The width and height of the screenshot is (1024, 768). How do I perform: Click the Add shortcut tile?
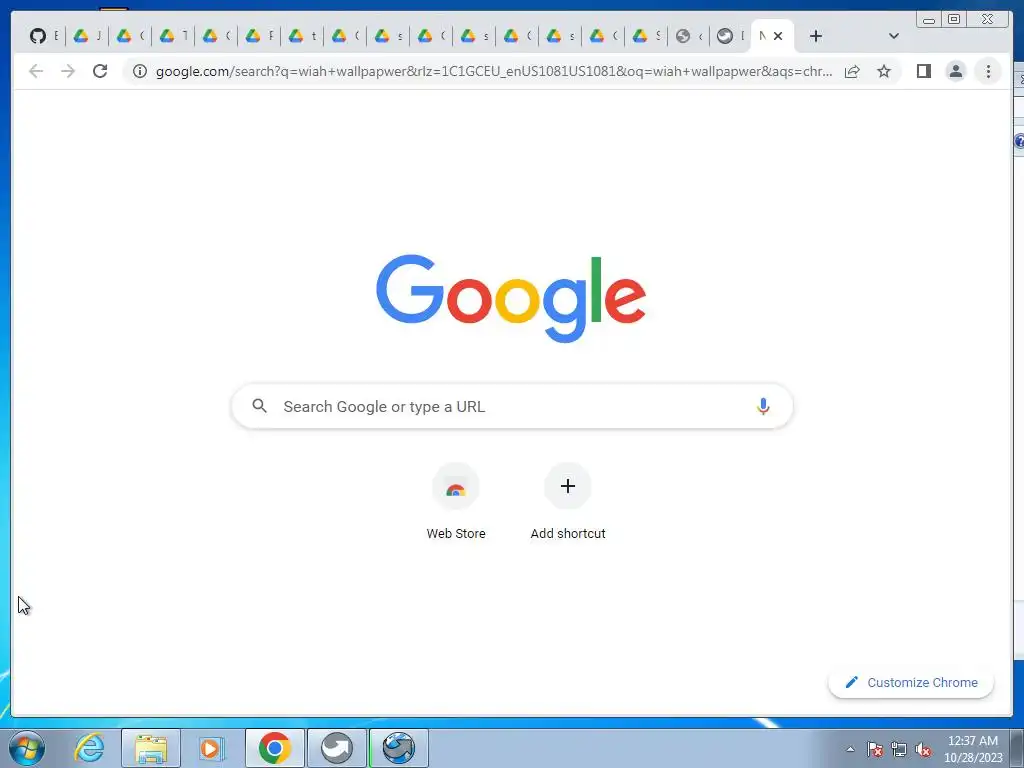click(568, 502)
